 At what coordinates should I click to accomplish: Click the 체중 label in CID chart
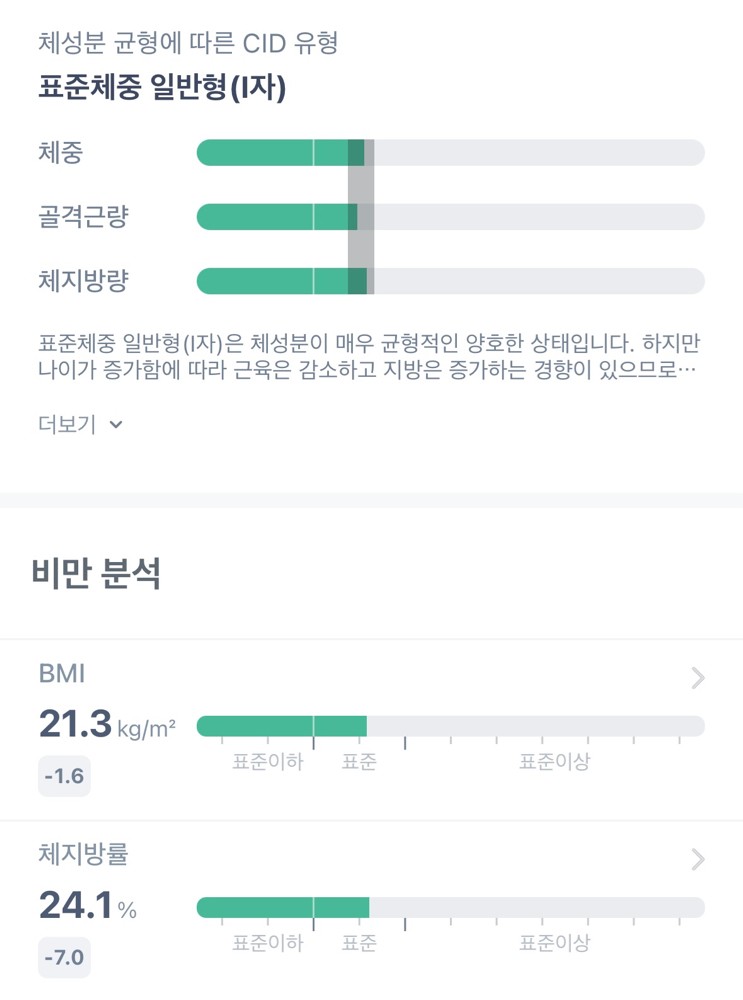(x=60, y=153)
